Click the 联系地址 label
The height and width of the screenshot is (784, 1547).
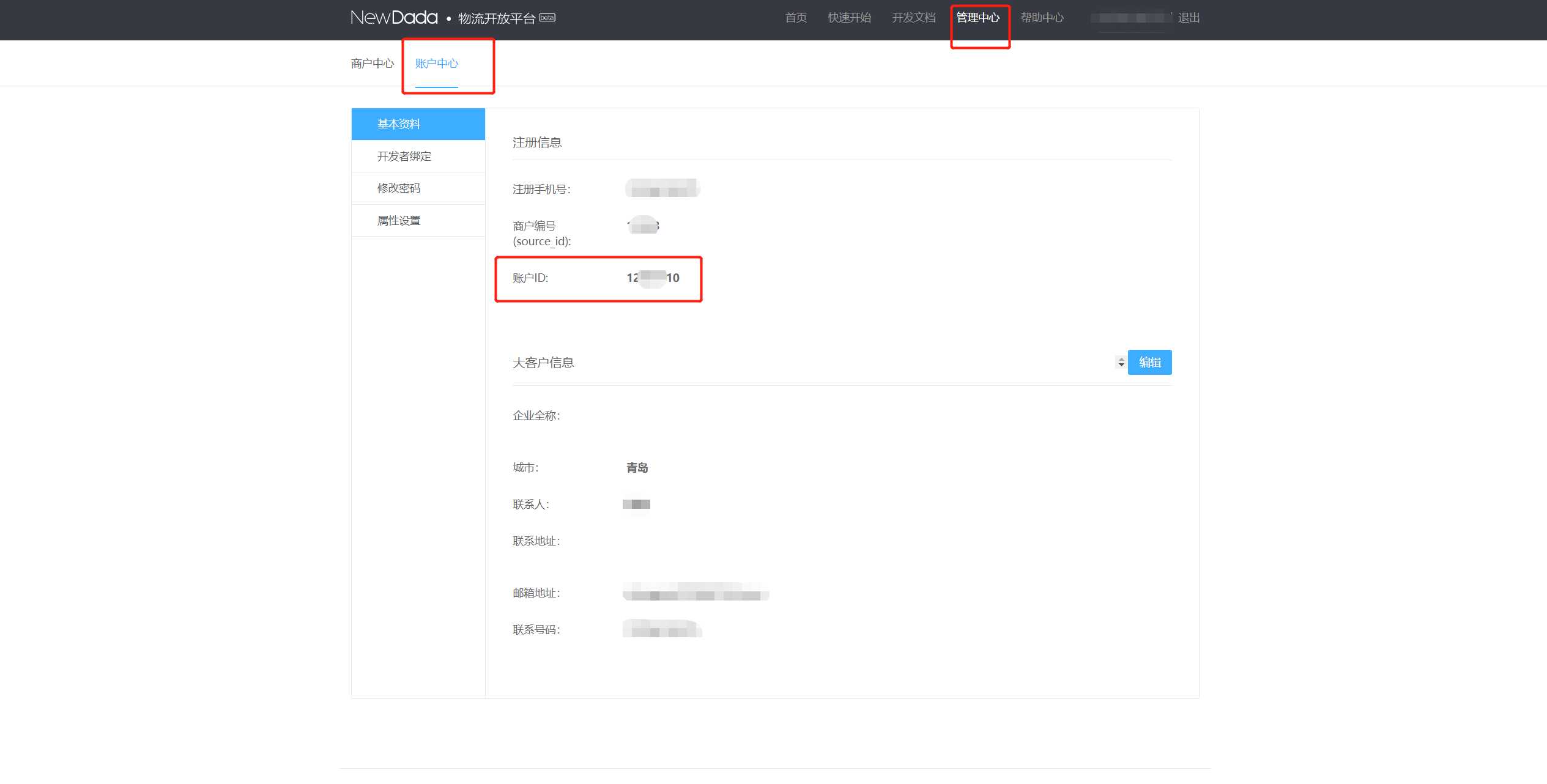(536, 541)
